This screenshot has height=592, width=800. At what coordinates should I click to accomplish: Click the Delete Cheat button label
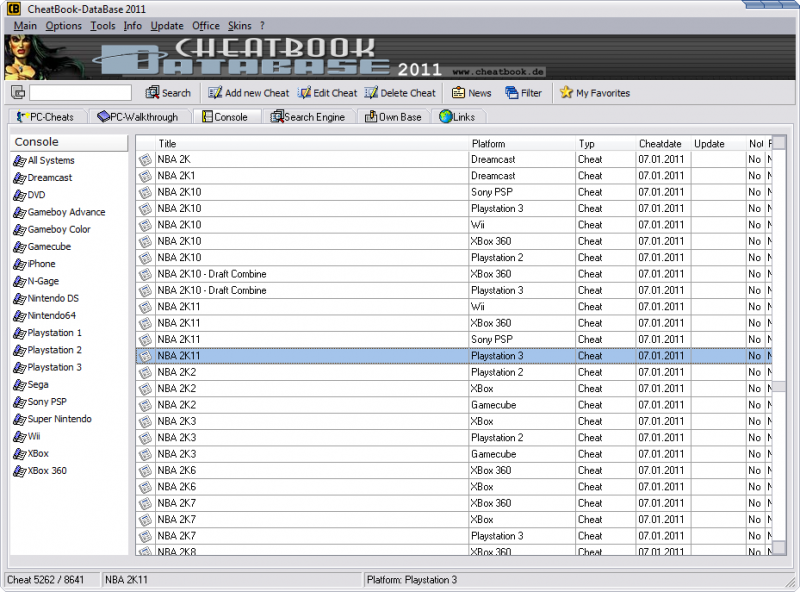[408, 93]
